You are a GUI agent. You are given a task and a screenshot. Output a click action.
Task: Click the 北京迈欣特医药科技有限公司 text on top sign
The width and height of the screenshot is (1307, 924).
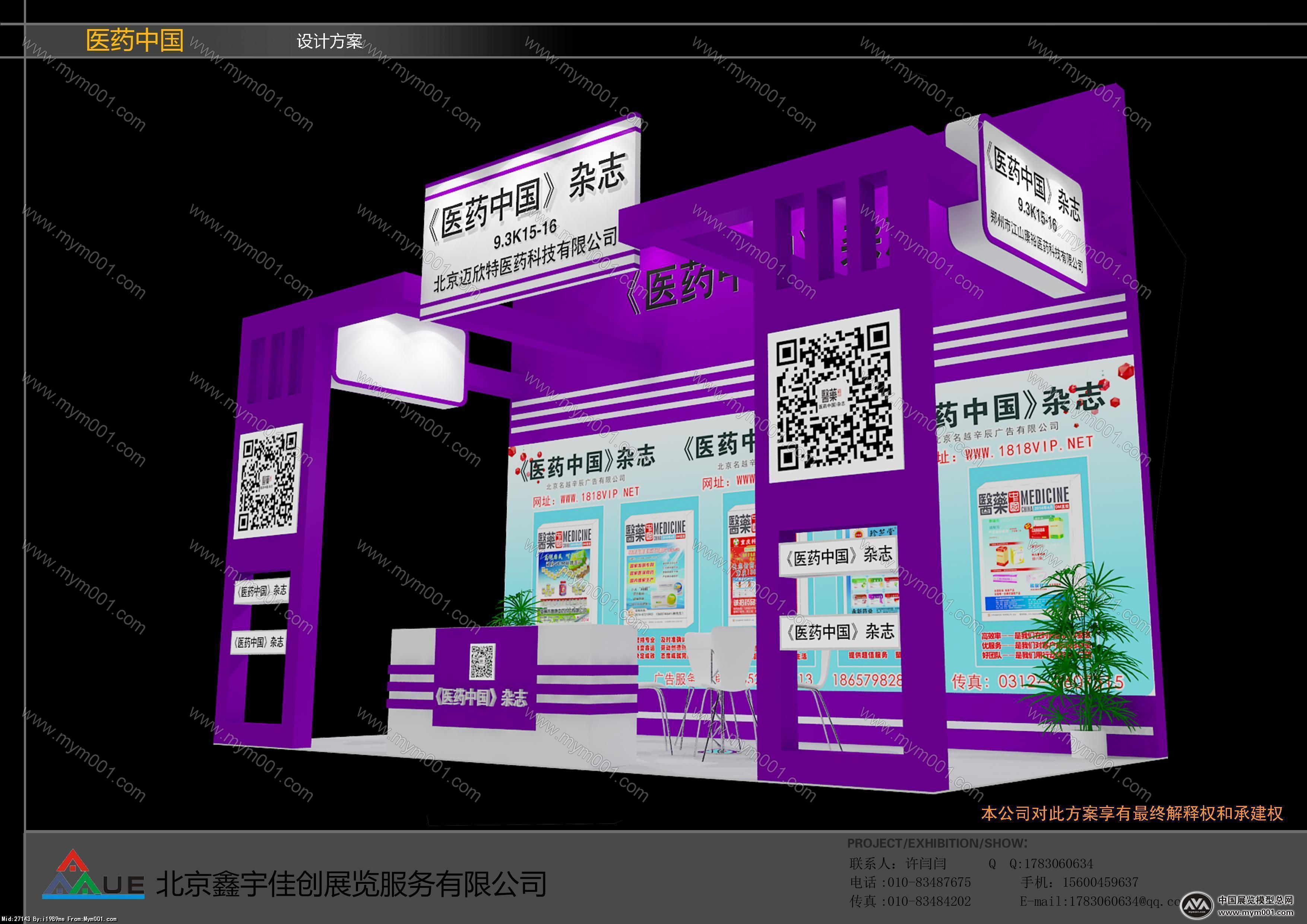(525, 260)
